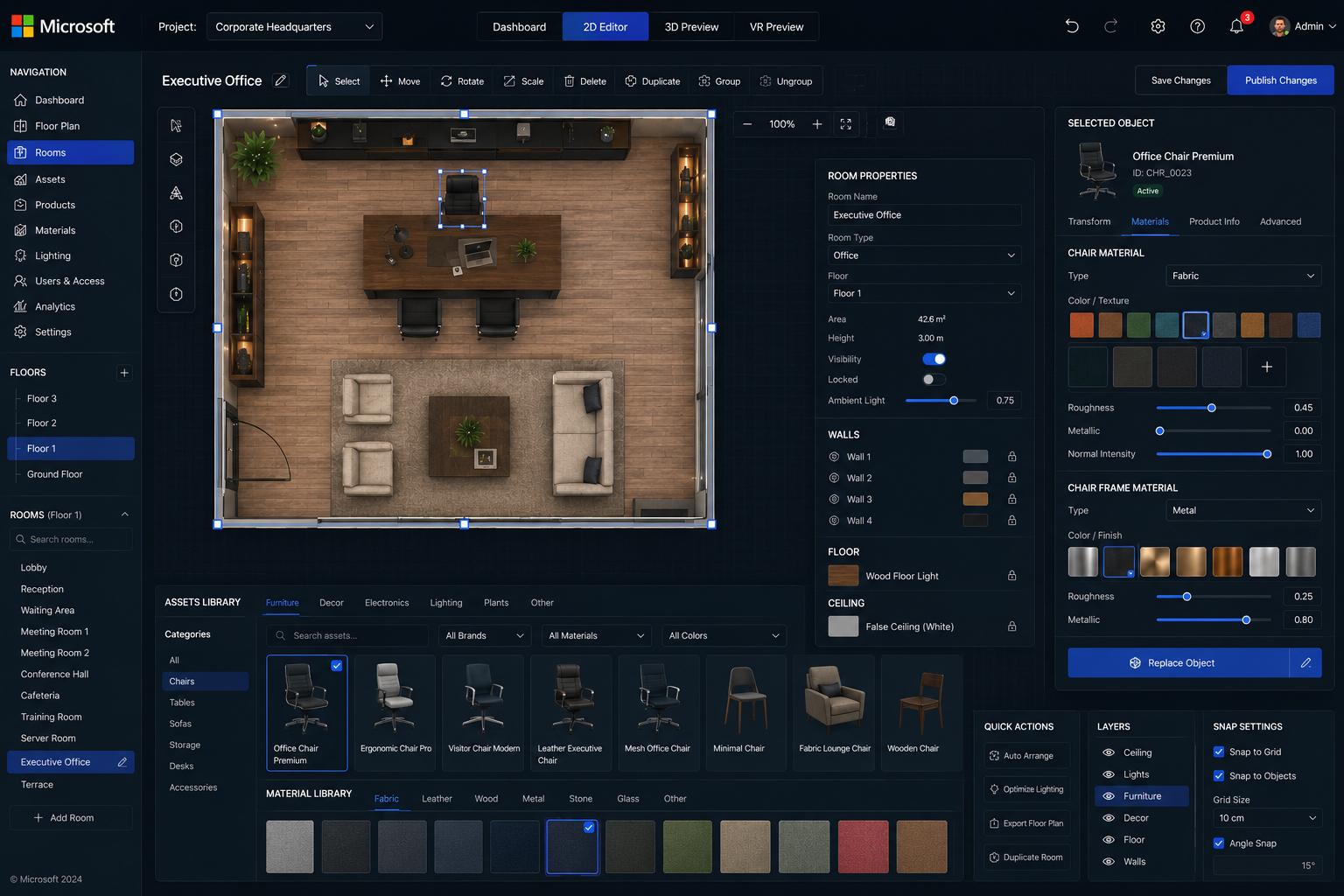Click the Publish Changes button

1280,80
